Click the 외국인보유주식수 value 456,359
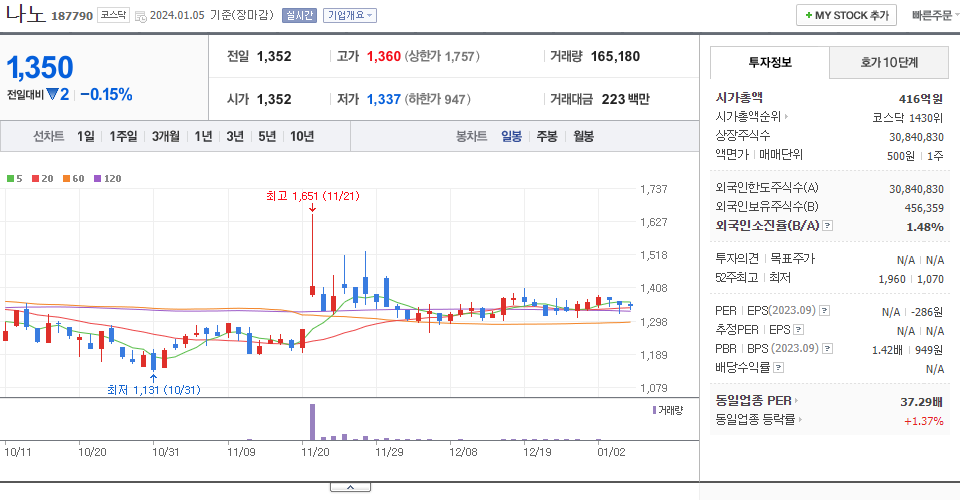 [924, 208]
